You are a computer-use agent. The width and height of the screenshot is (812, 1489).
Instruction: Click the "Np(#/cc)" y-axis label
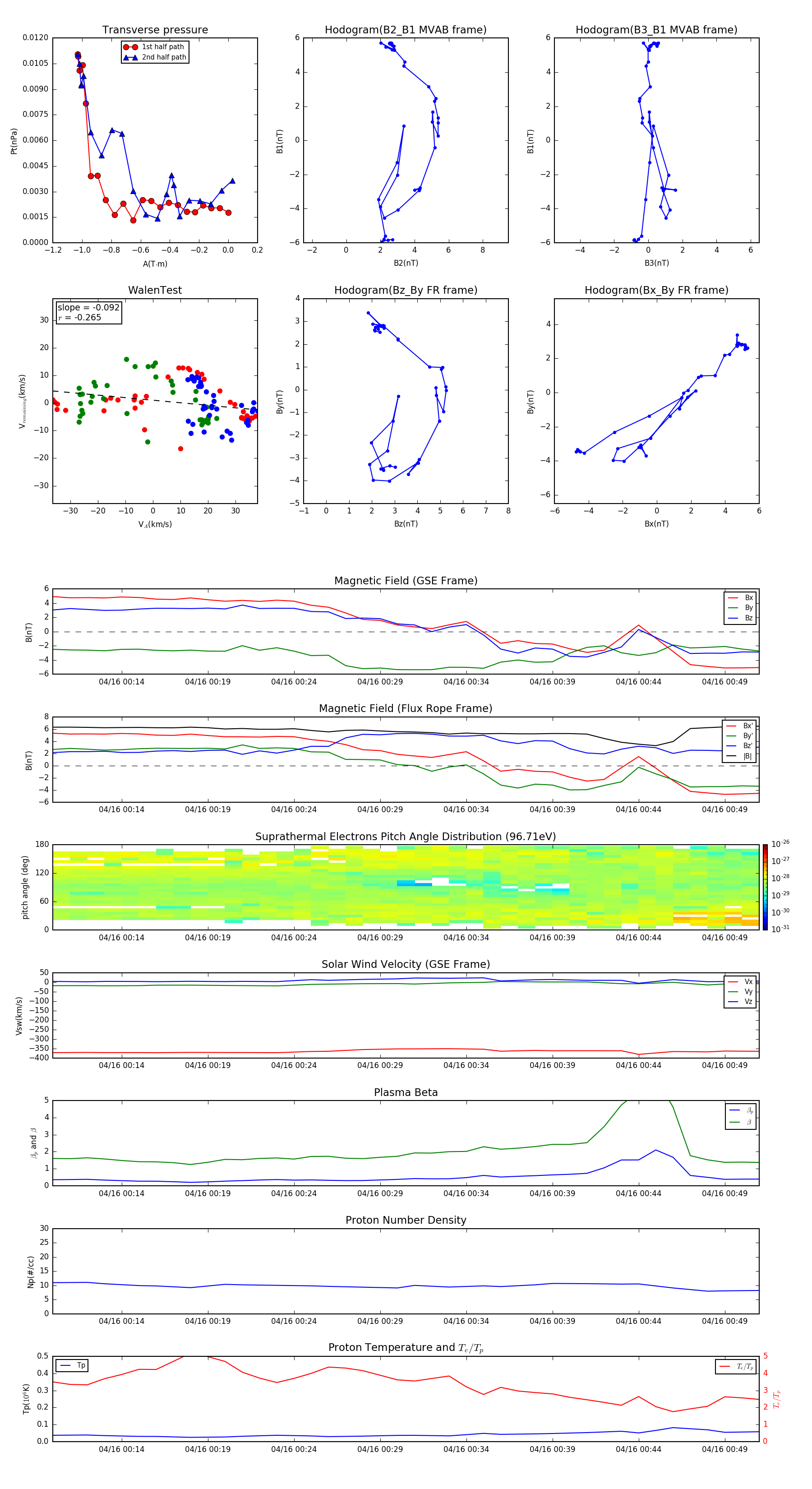tap(31, 1272)
